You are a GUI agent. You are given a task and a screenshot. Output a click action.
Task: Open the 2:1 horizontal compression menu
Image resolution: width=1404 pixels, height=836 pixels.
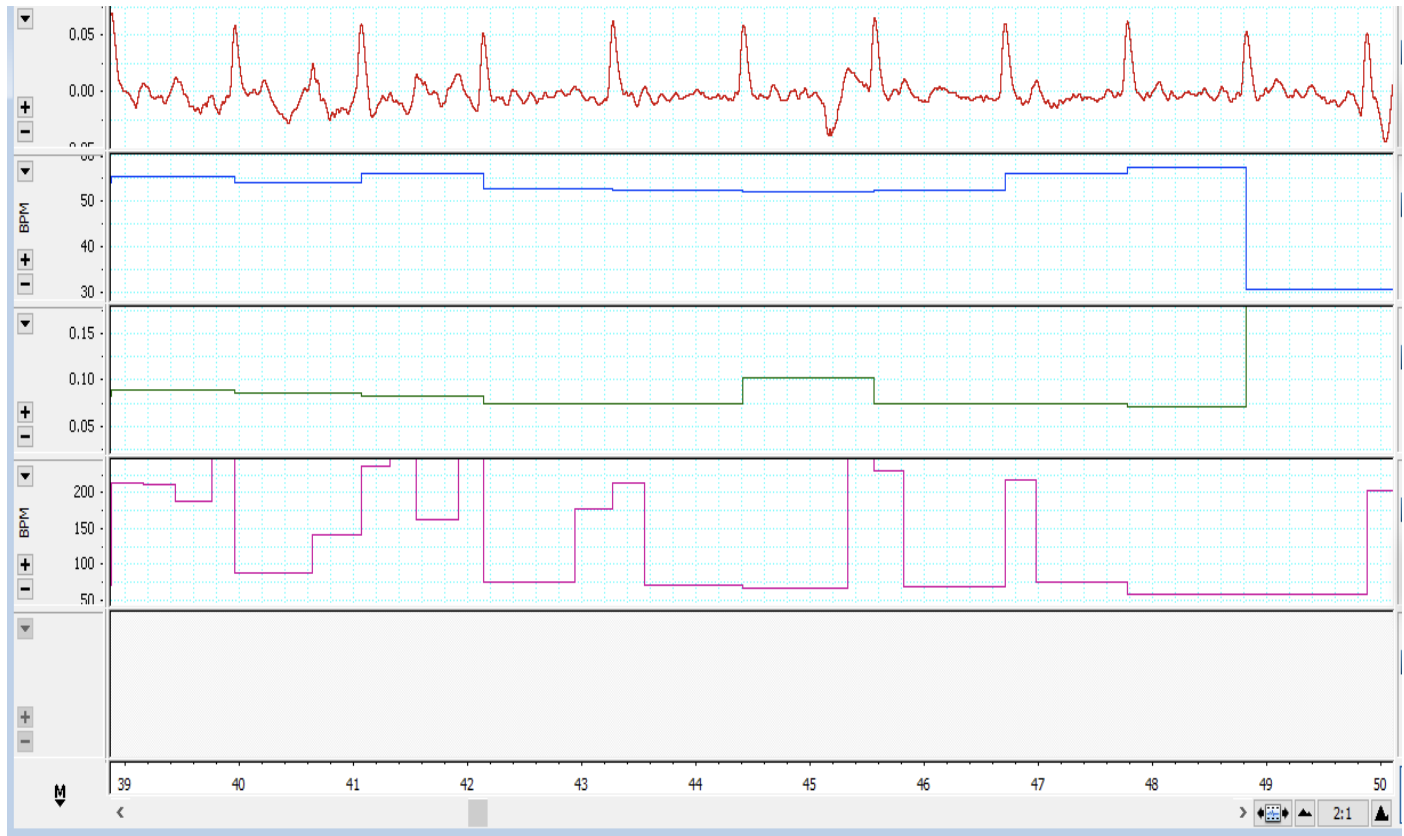1342,813
